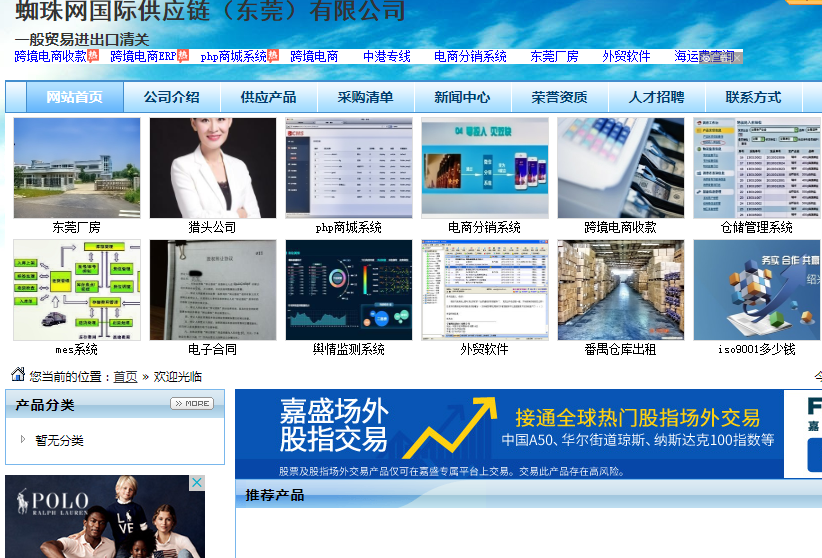The width and height of the screenshot is (822, 558).
Task: Open the 猎头公司 portrait image
Action: (213, 168)
